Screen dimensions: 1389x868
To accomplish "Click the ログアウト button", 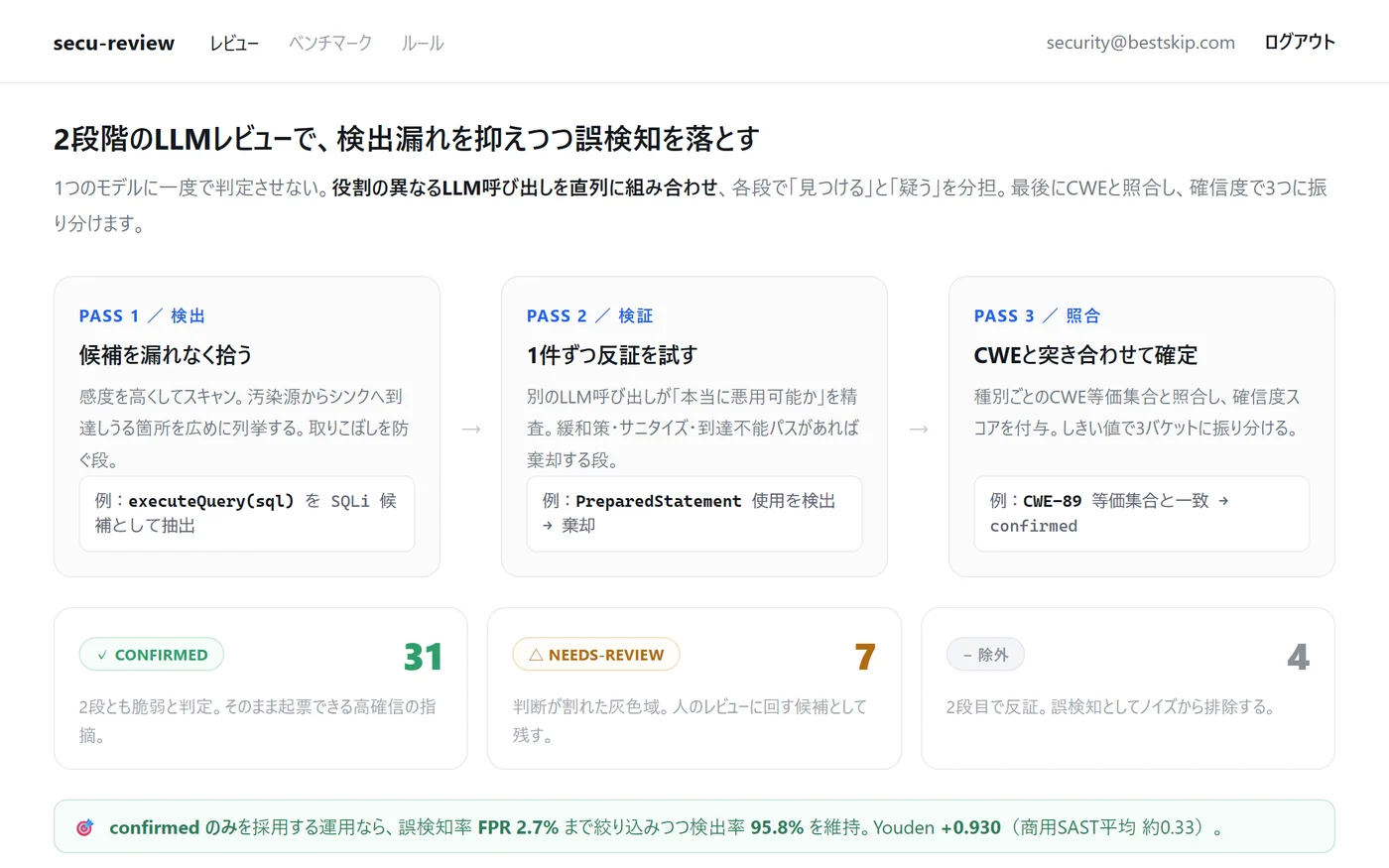I will 1300,42.
